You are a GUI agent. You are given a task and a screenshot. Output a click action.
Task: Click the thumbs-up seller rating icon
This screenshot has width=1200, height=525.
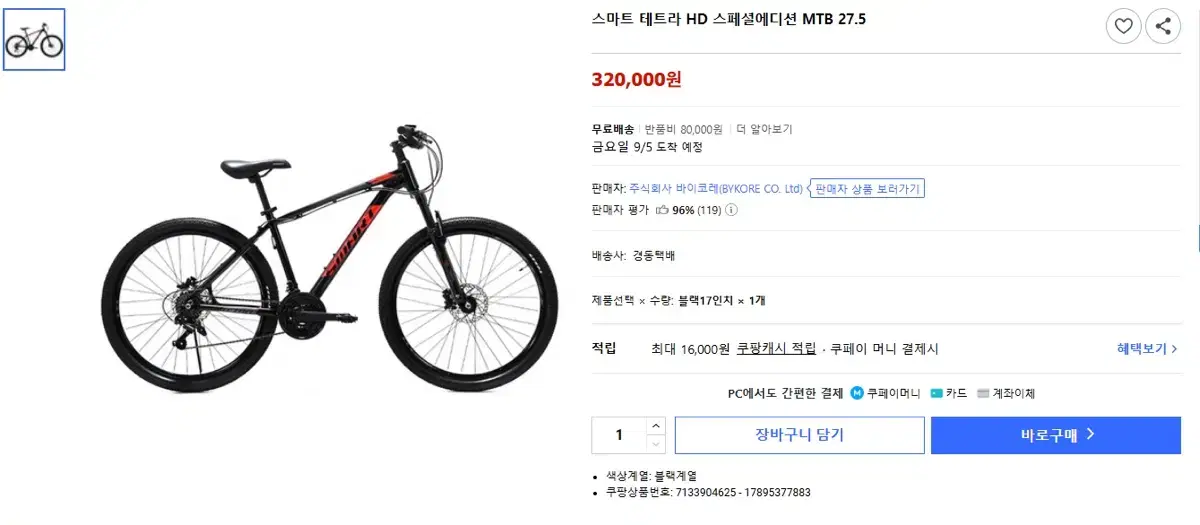662,210
